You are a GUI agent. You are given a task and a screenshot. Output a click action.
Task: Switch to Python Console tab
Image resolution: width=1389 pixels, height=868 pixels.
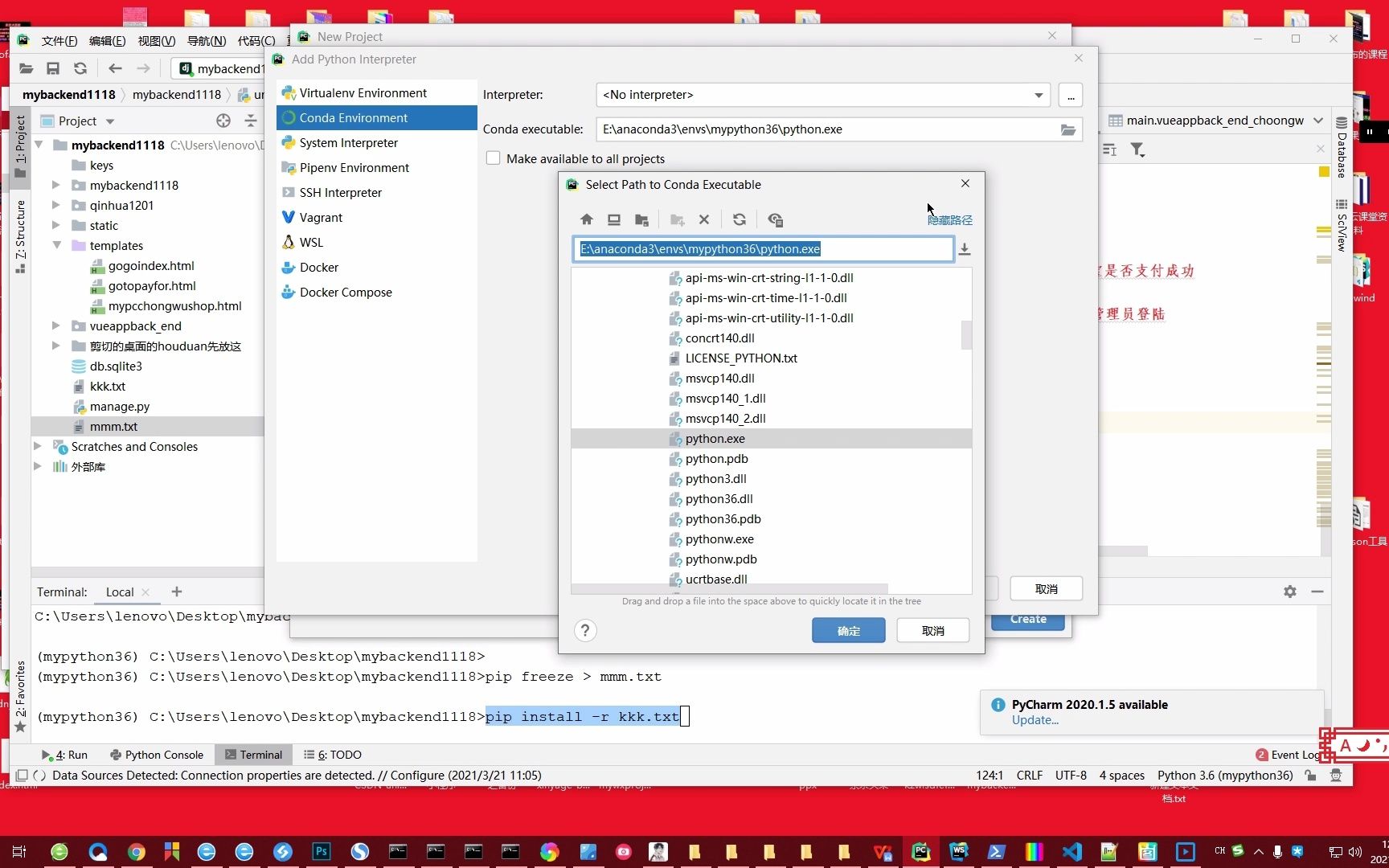click(156, 755)
